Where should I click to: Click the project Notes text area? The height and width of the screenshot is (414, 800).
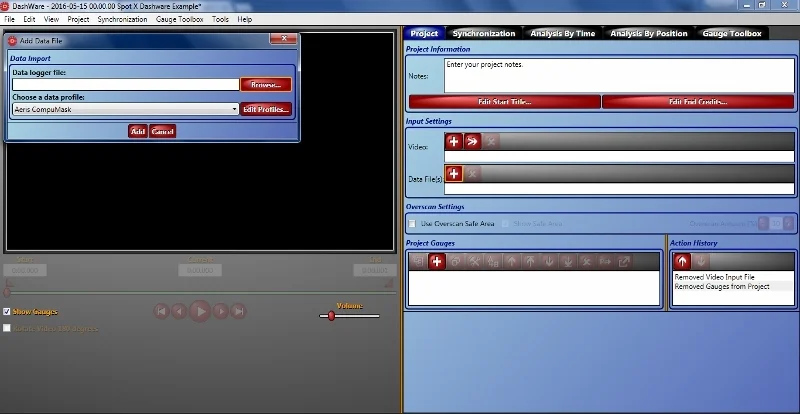tap(619, 76)
